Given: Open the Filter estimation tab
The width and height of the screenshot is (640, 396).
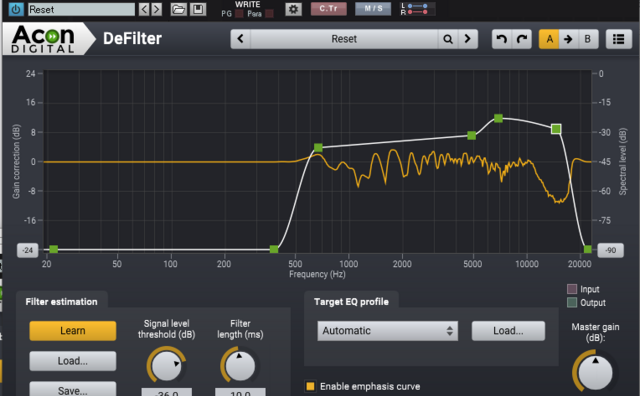Looking at the screenshot, I should 62,302.
